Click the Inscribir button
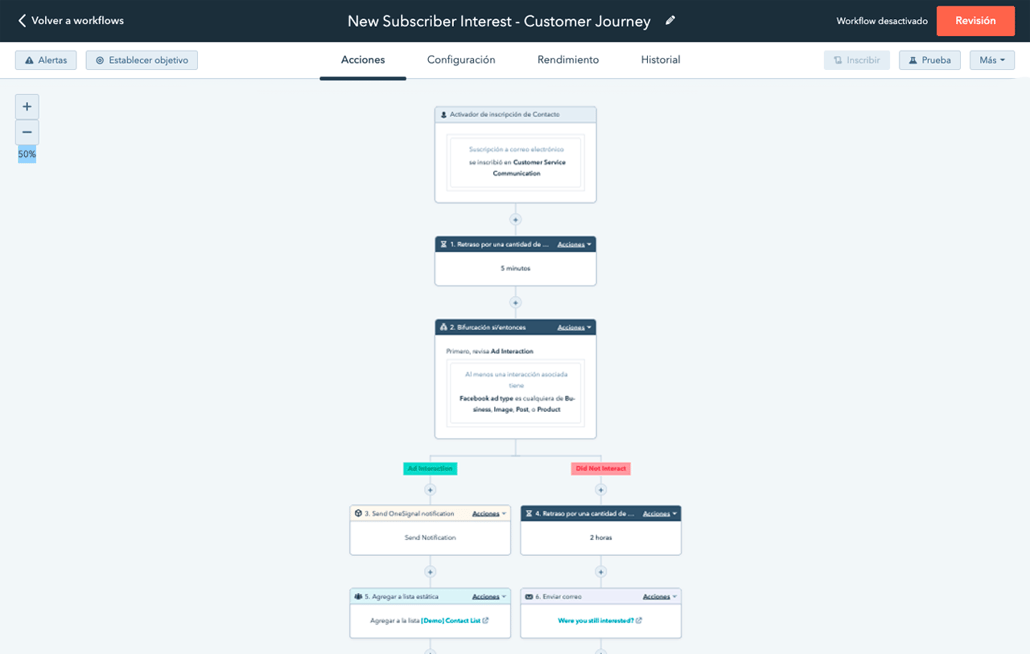 [857, 60]
